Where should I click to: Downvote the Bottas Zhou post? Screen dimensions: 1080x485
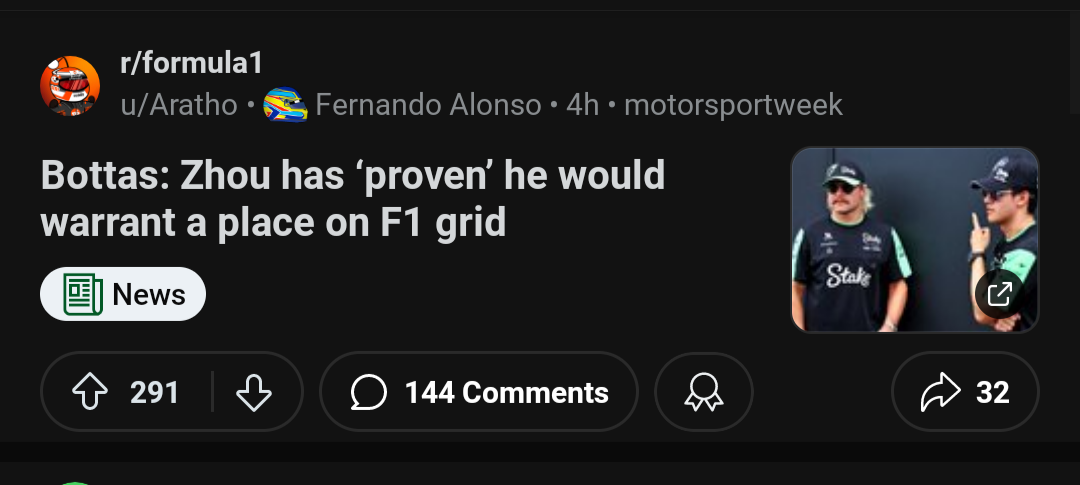click(254, 393)
